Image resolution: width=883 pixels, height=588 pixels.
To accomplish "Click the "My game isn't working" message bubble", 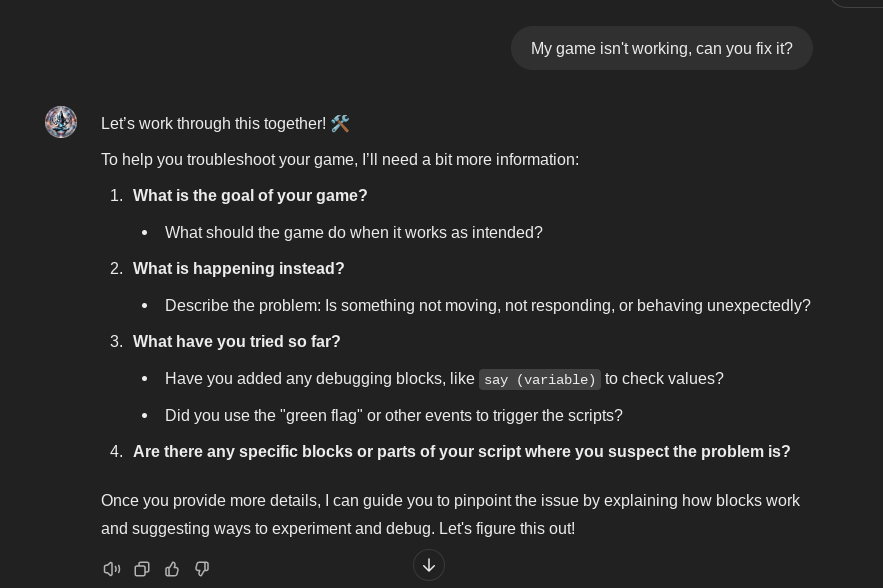I will (661, 48).
